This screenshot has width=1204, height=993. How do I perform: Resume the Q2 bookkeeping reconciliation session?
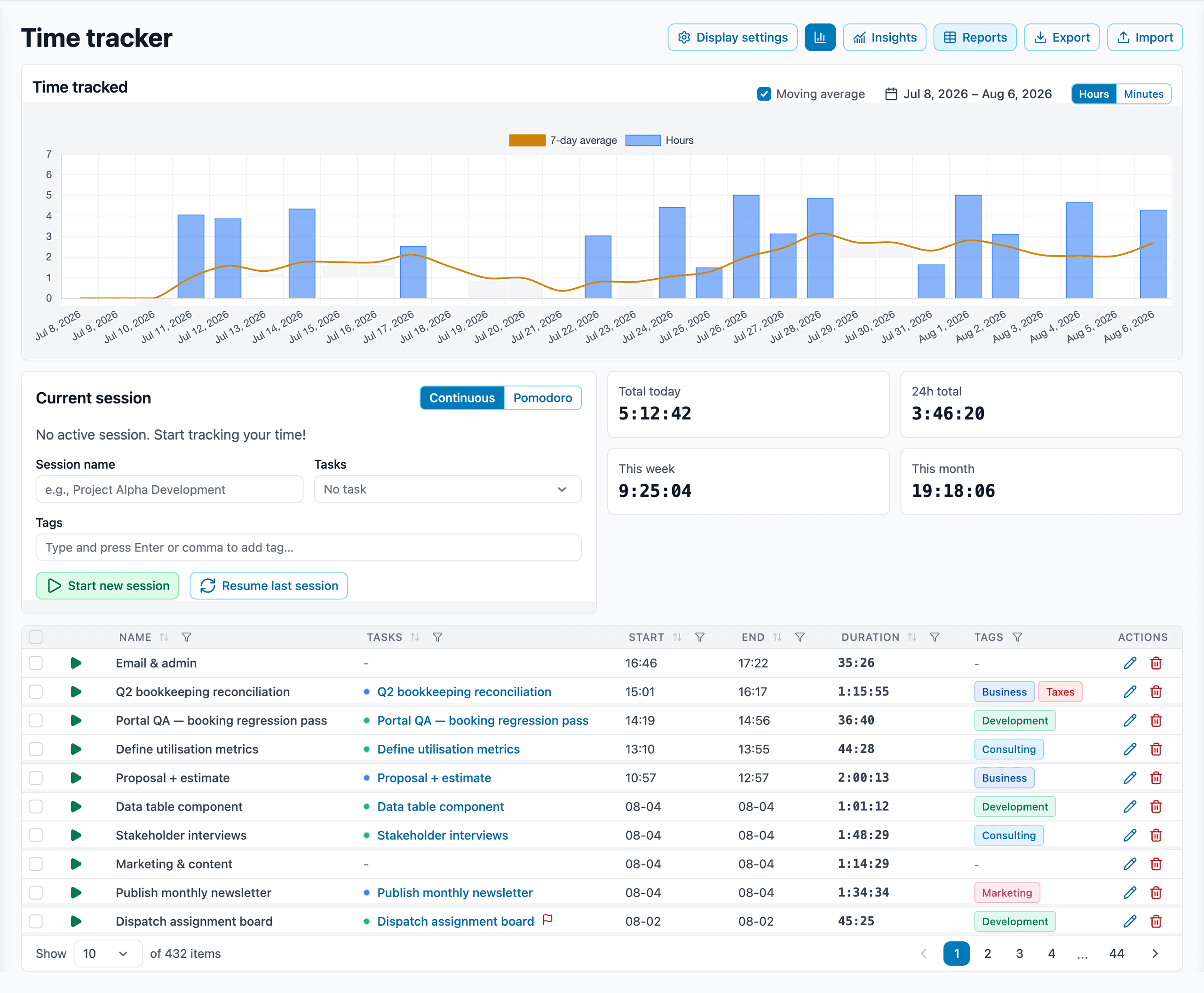76,692
